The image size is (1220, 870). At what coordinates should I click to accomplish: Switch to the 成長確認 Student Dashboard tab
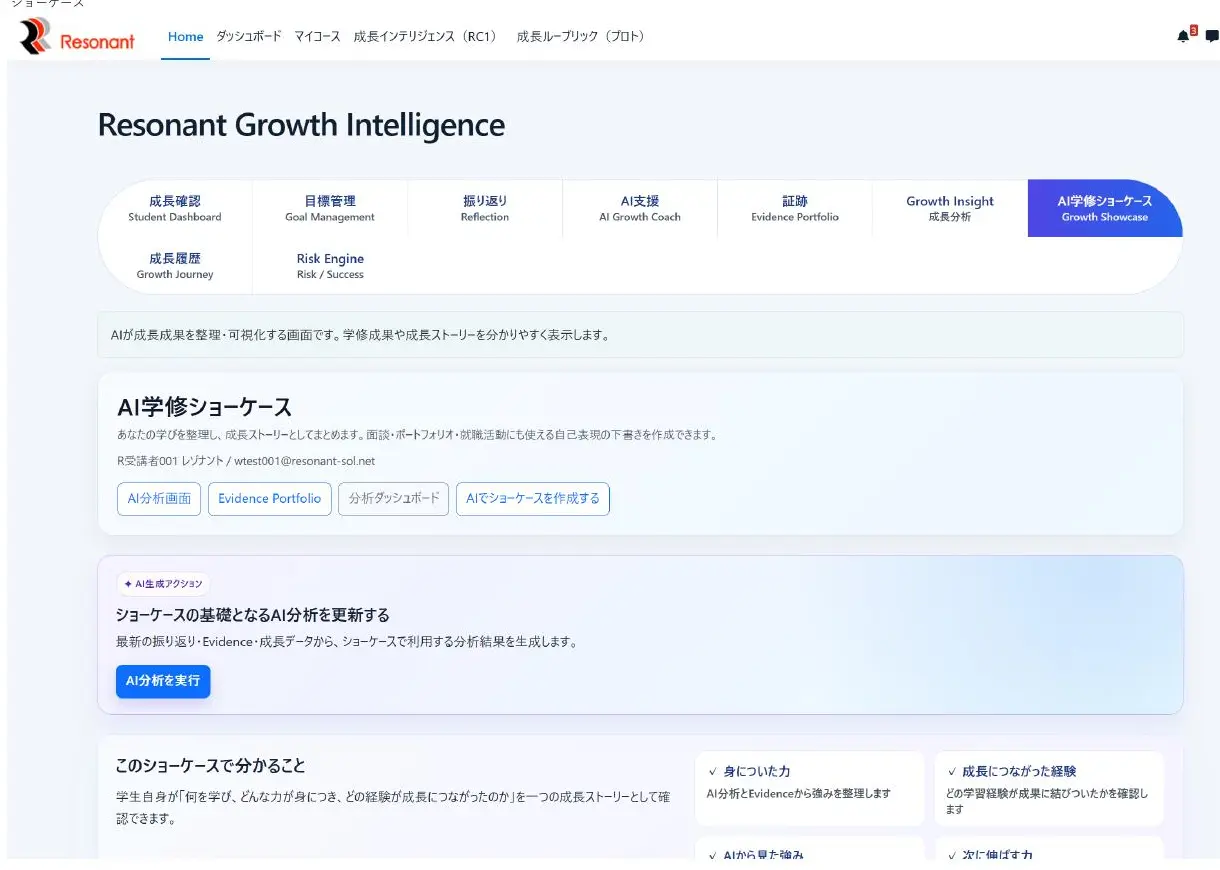tap(175, 208)
